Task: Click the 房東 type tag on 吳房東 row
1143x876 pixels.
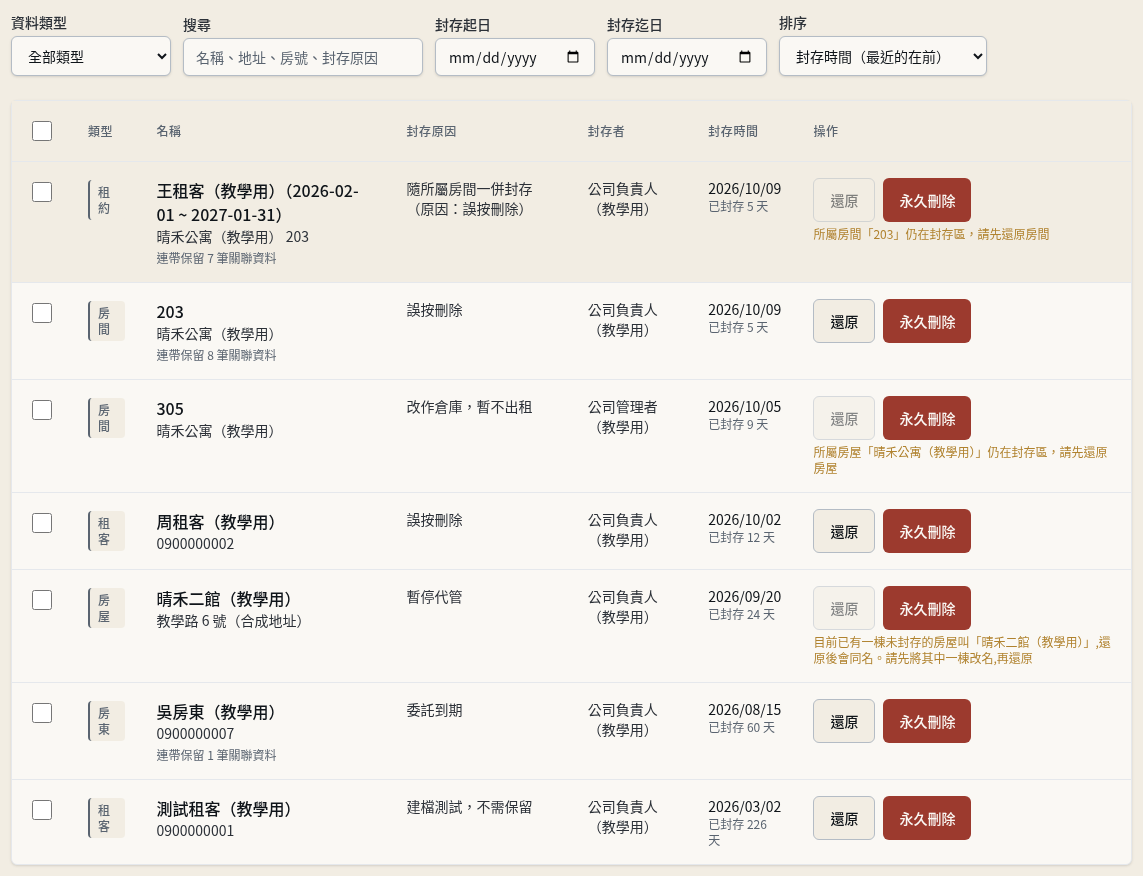Action: point(106,721)
